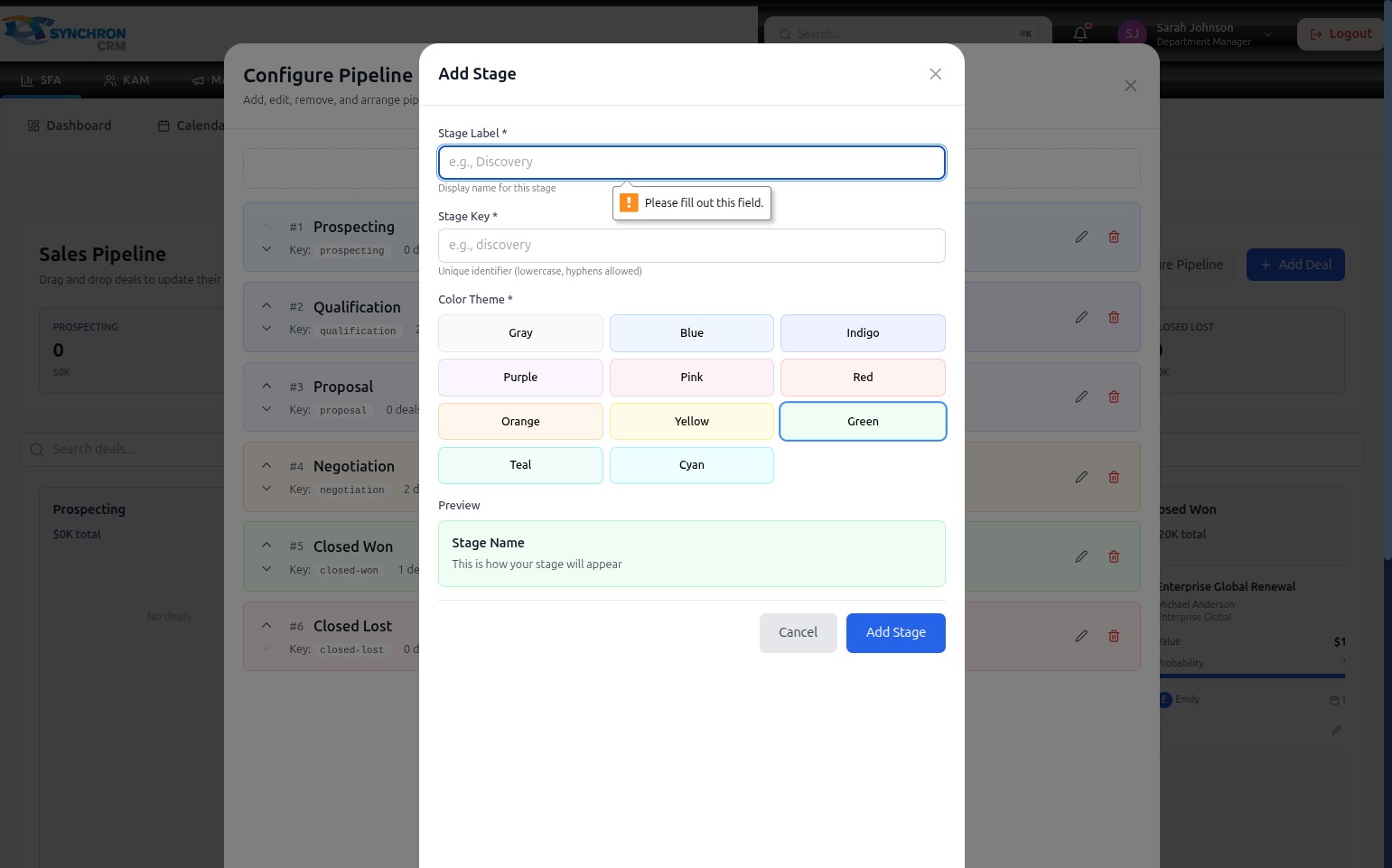This screenshot has width=1392, height=868.
Task: Click the Stage Name preview card
Action: click(692, 554)
